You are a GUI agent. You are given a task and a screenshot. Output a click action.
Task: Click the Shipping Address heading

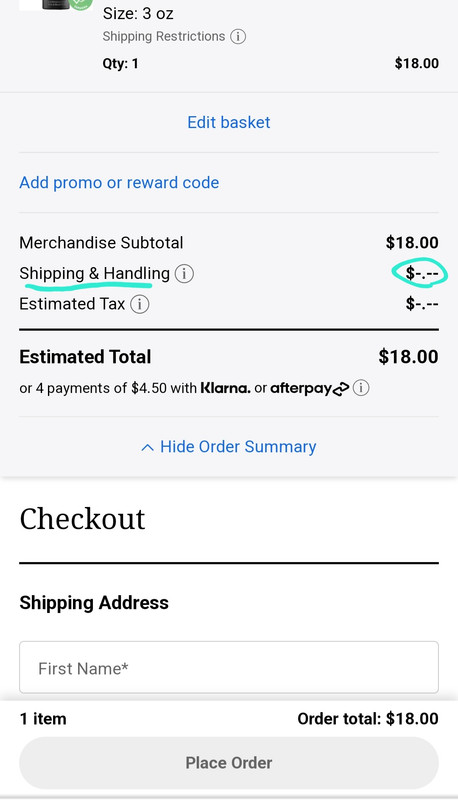[x=94, y=603]
